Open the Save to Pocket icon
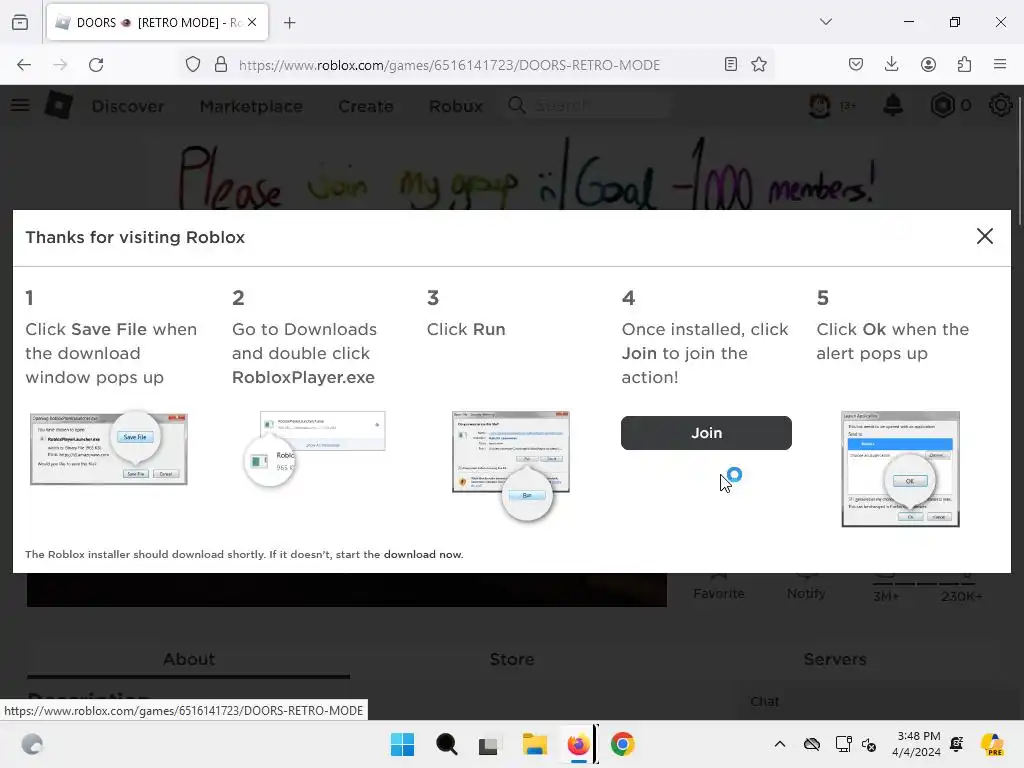This screenshot has height=768, width=1024. pyautogui.click(x=856, y=65)
